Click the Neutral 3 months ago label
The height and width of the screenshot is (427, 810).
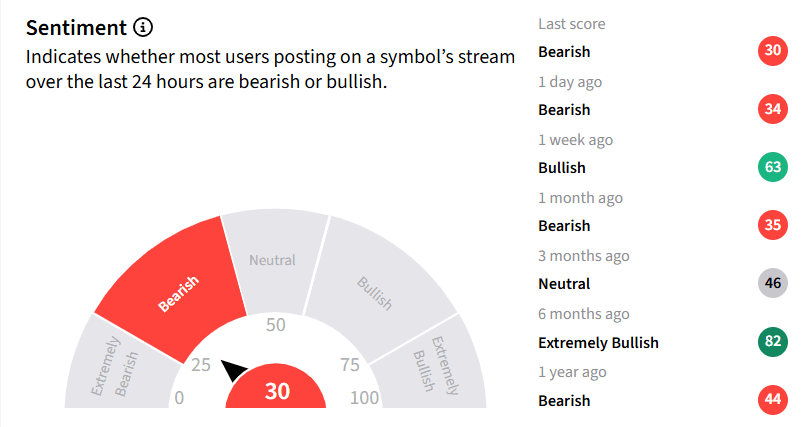point(564,284)
